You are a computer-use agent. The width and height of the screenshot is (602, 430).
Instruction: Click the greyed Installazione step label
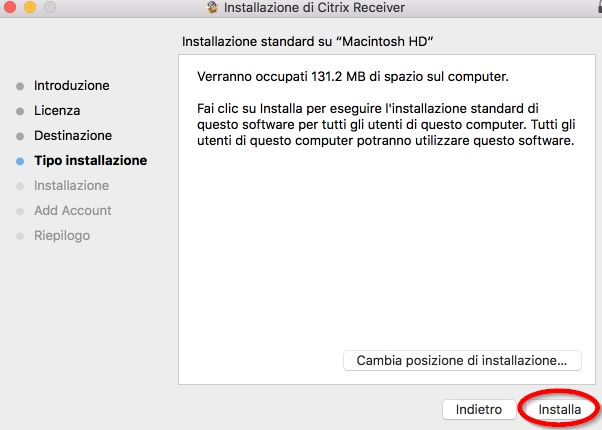point(71,186)
